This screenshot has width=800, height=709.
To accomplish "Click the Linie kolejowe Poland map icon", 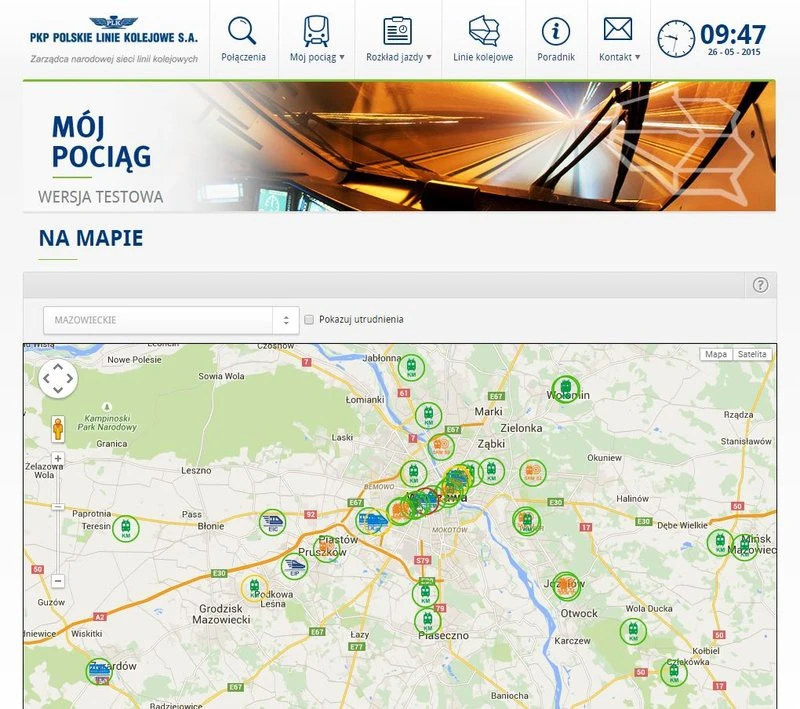I will tap(483, 31).
